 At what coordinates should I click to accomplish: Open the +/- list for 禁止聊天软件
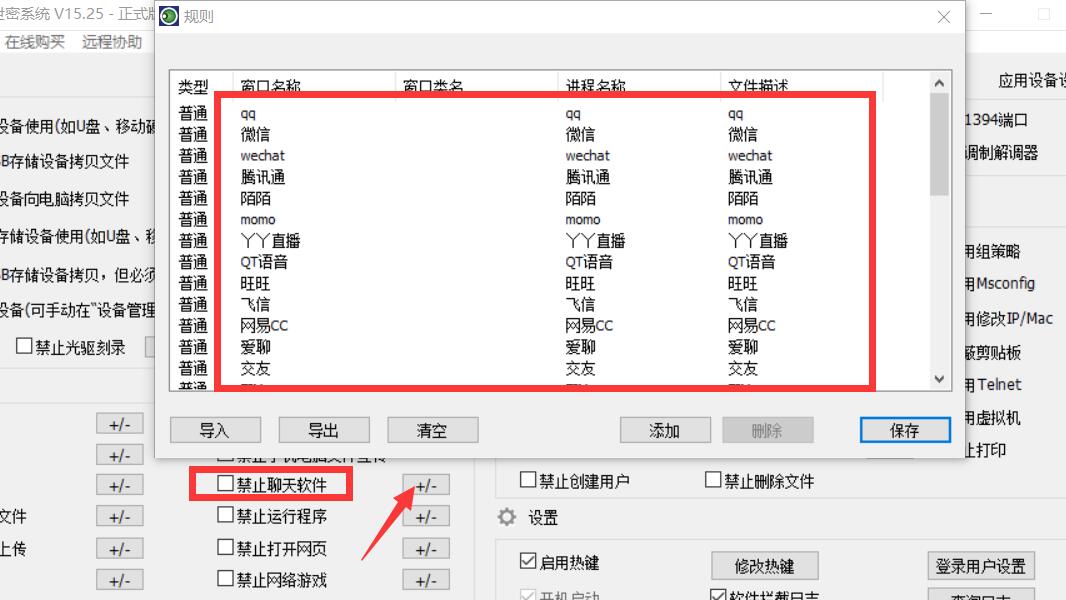pos(426,485)
